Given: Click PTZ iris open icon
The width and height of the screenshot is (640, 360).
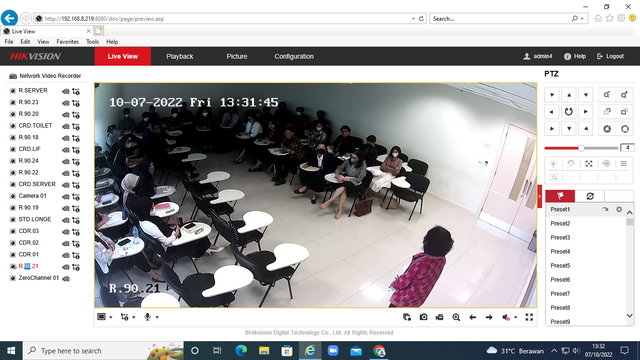Looking at the screenshot, I should 624,129.
